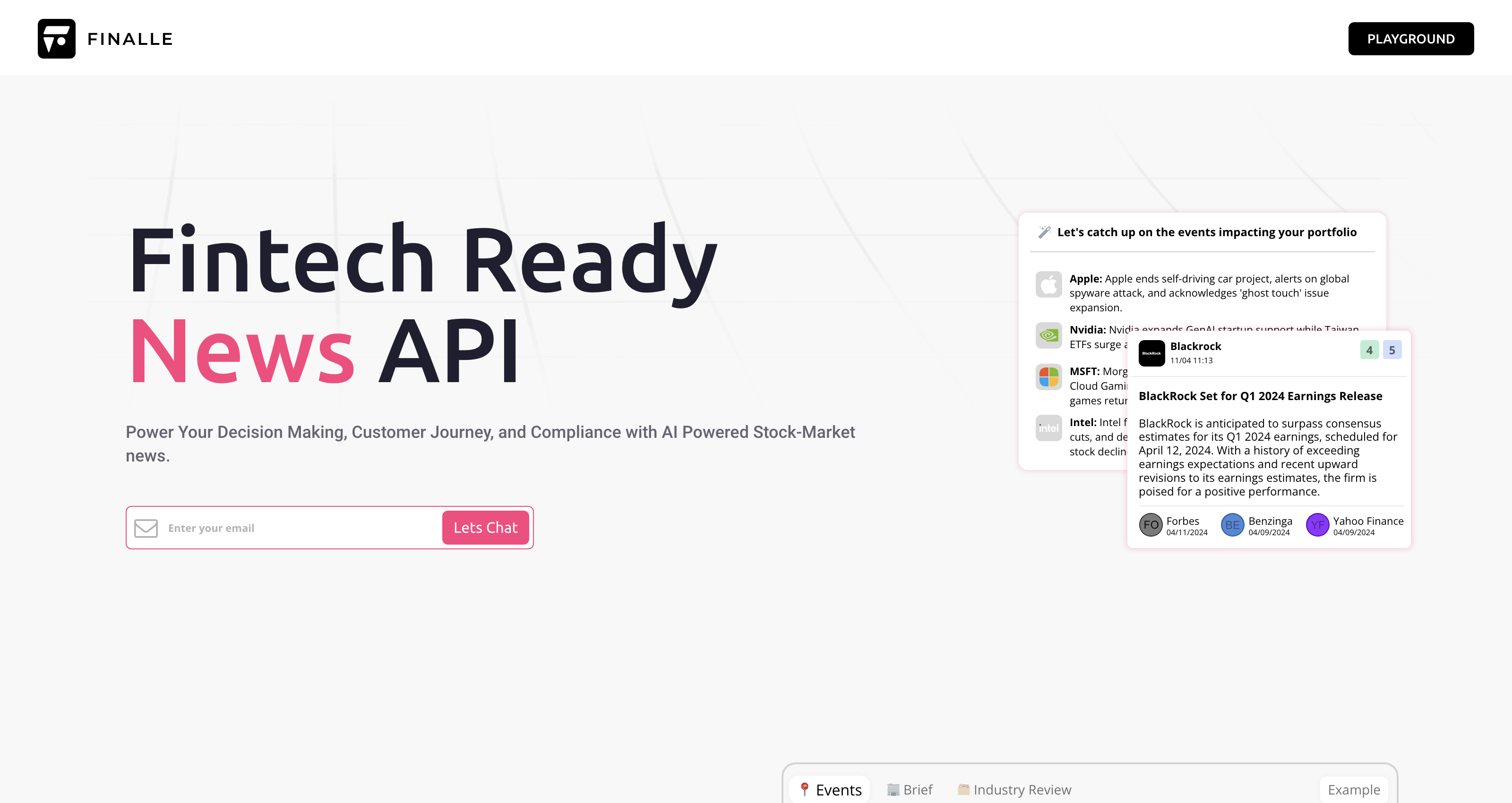Image resolution: width=1512 pixels, height=803 pixels.
Task: Click the blue badge numbered 5
Action: (1392, 350)
